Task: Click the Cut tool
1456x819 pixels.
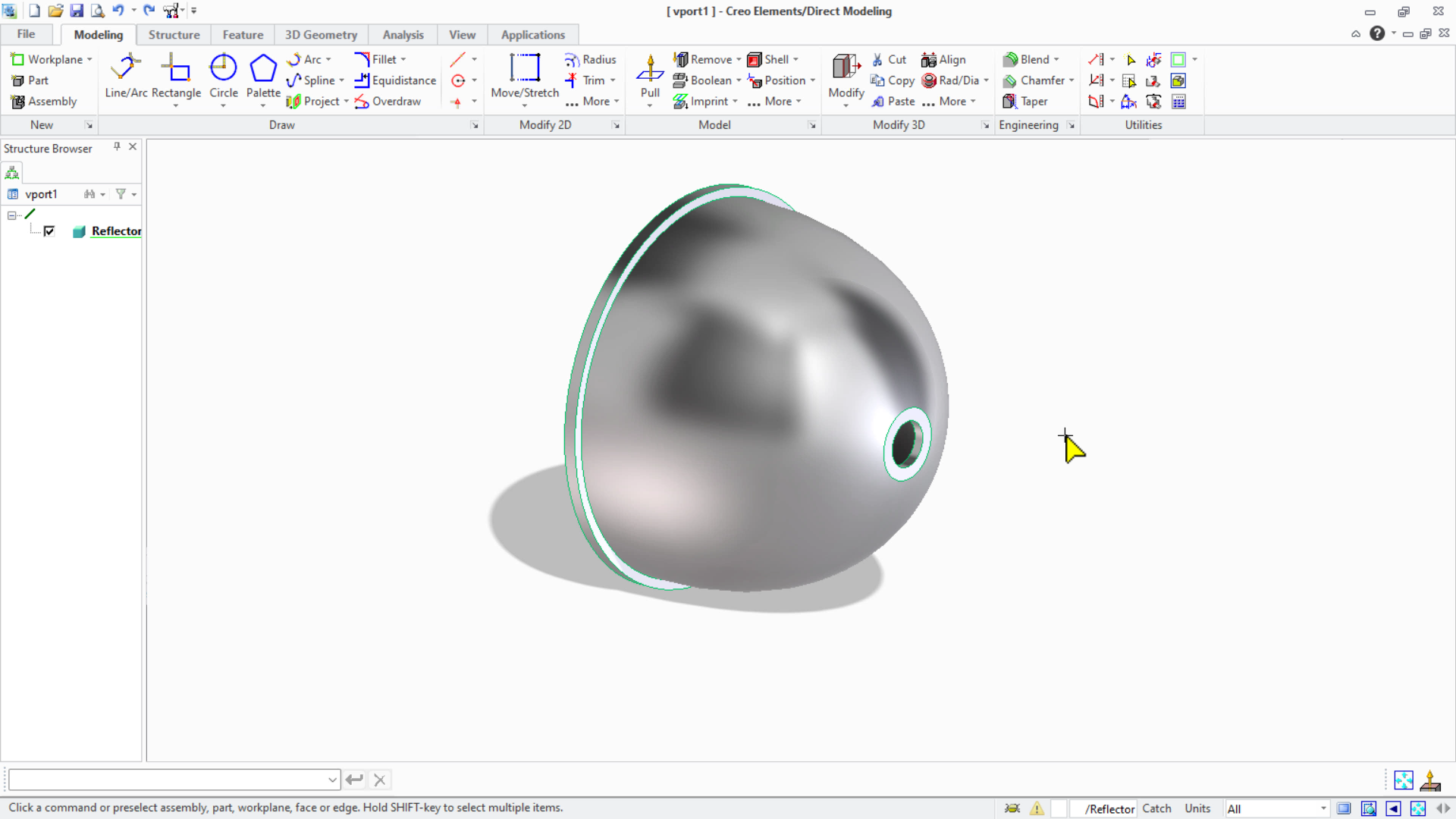Action: pyautogui.click(x=889, y=59)
